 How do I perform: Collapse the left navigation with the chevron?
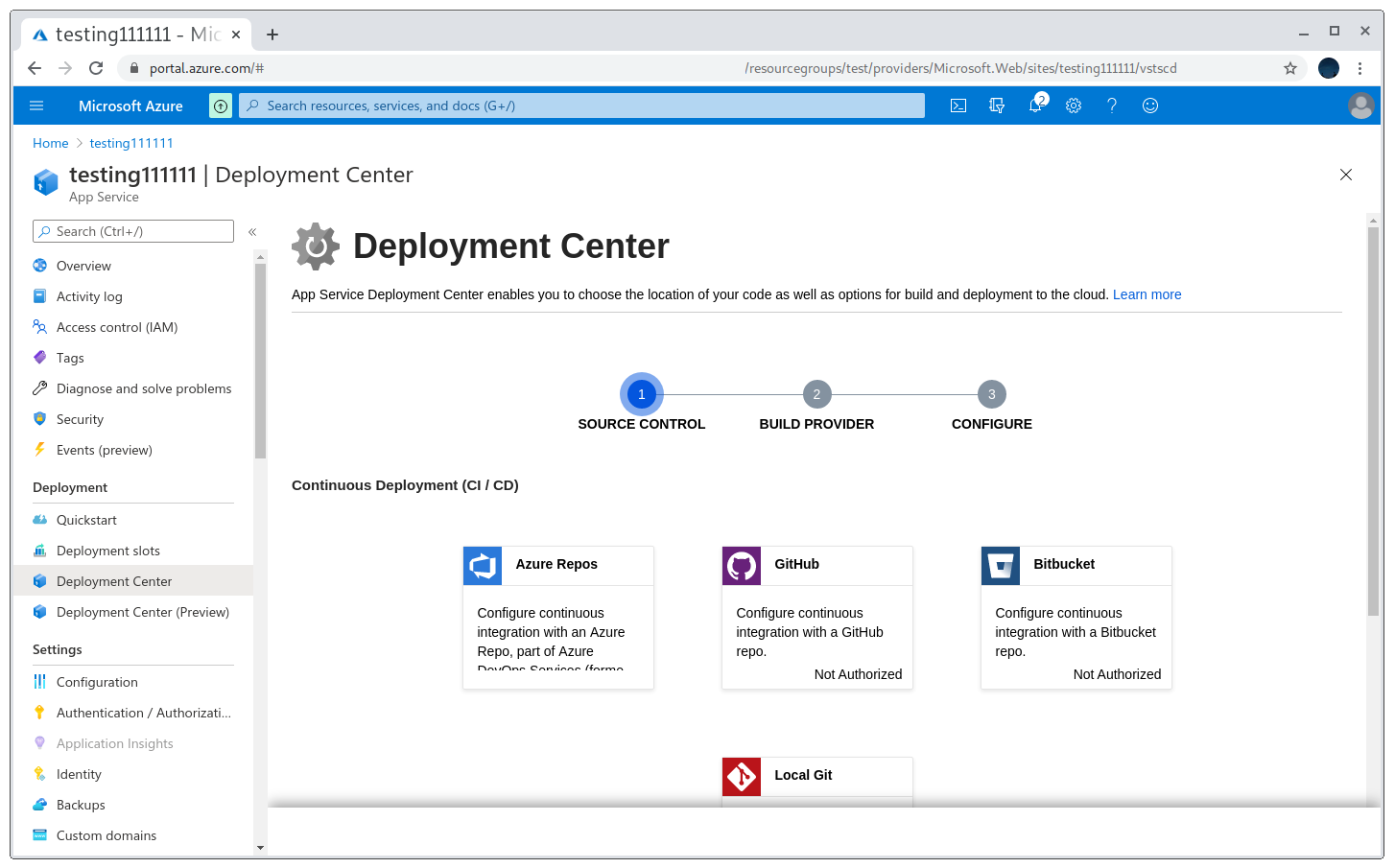252,232
